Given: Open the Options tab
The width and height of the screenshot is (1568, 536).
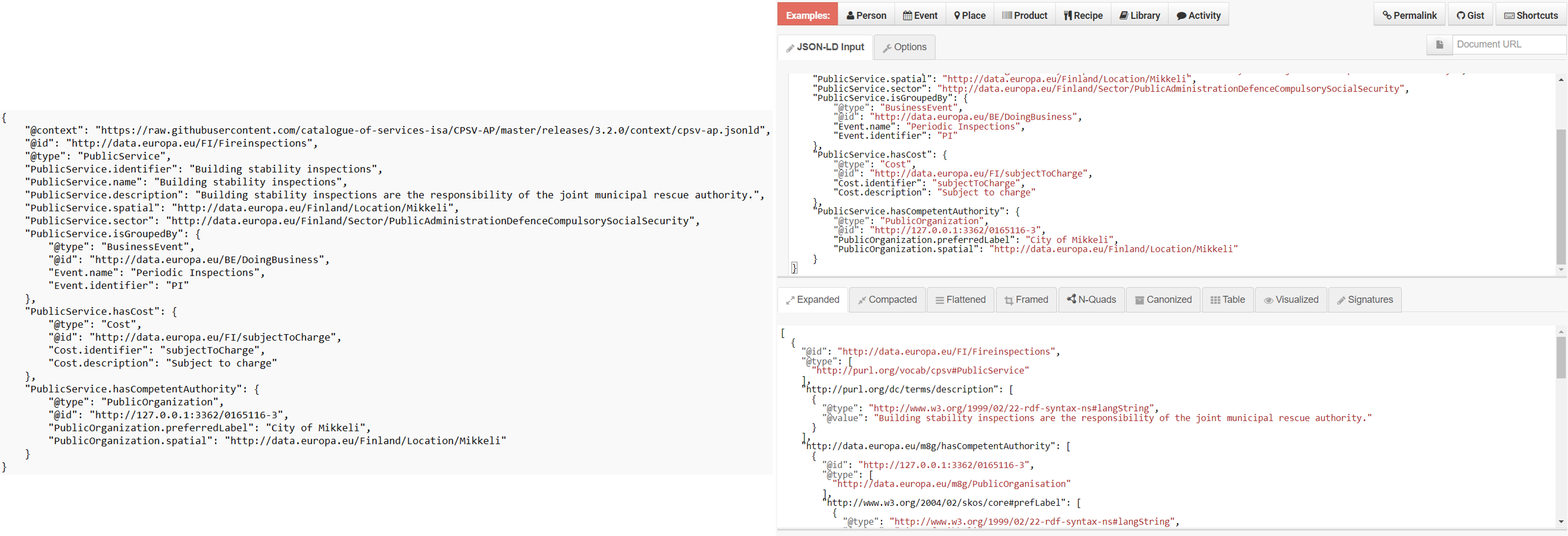Looking at the screenshot, I should coord(904,47).
